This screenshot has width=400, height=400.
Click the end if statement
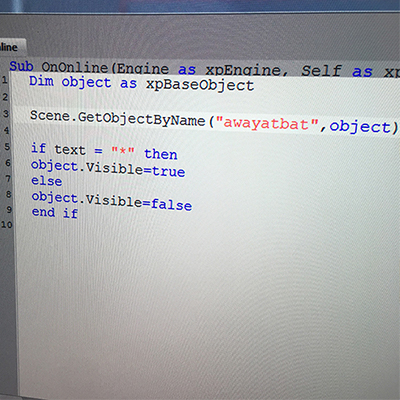pyautogui.click(x=55, y=213)
